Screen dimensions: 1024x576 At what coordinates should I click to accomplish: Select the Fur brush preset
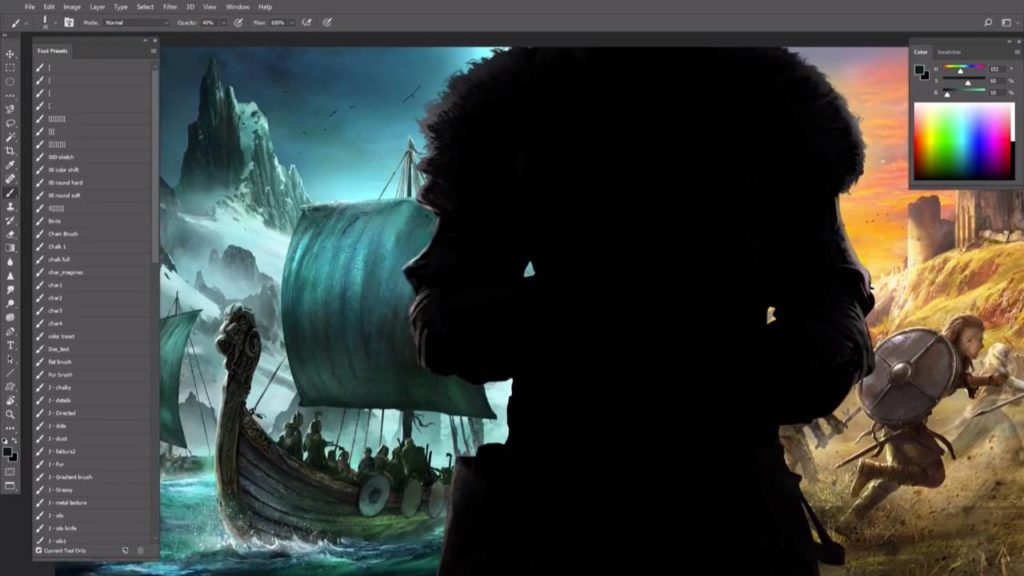coord(60,374)
